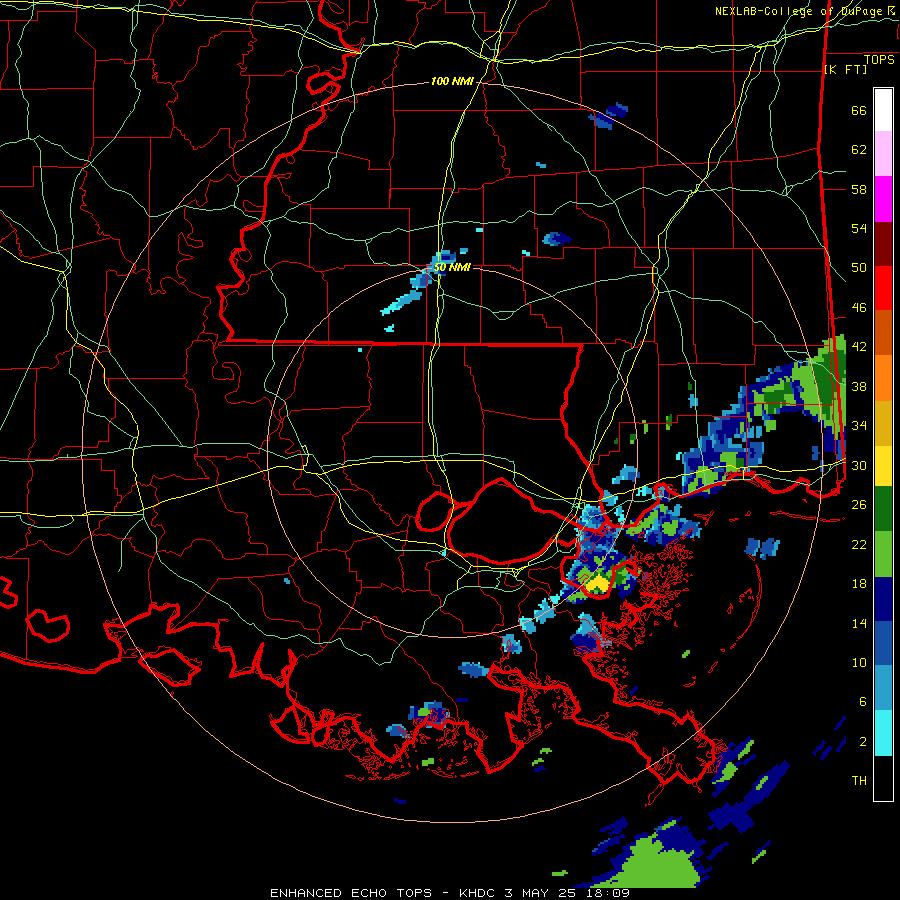900x900 pixels.
Task: Click the '50 NMI' range ring label
Action: [x=452, y=267]
